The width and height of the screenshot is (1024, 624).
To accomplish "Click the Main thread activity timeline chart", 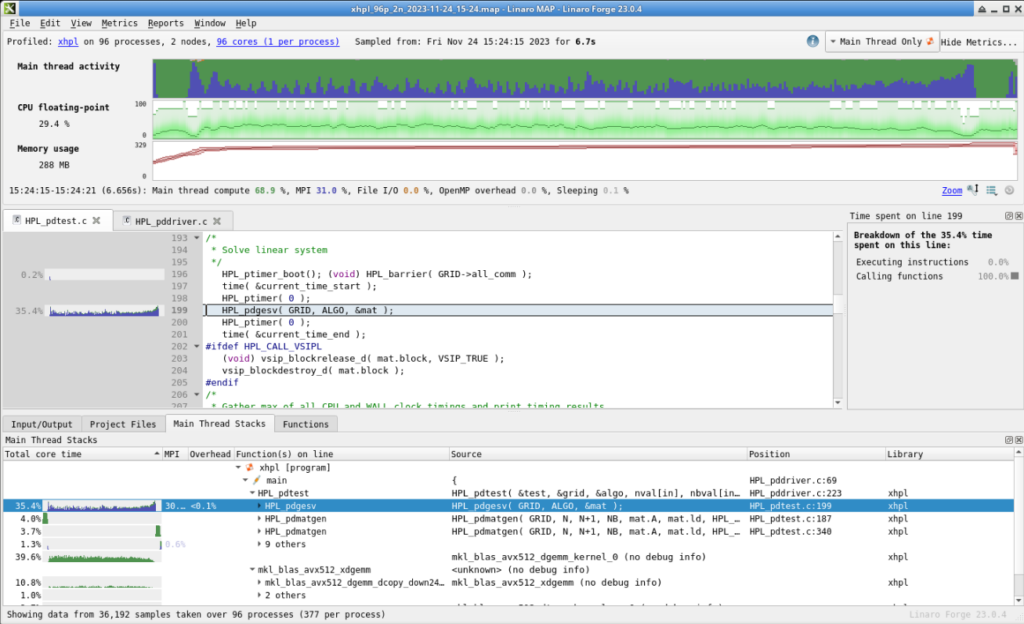I will tap(584, 79).
